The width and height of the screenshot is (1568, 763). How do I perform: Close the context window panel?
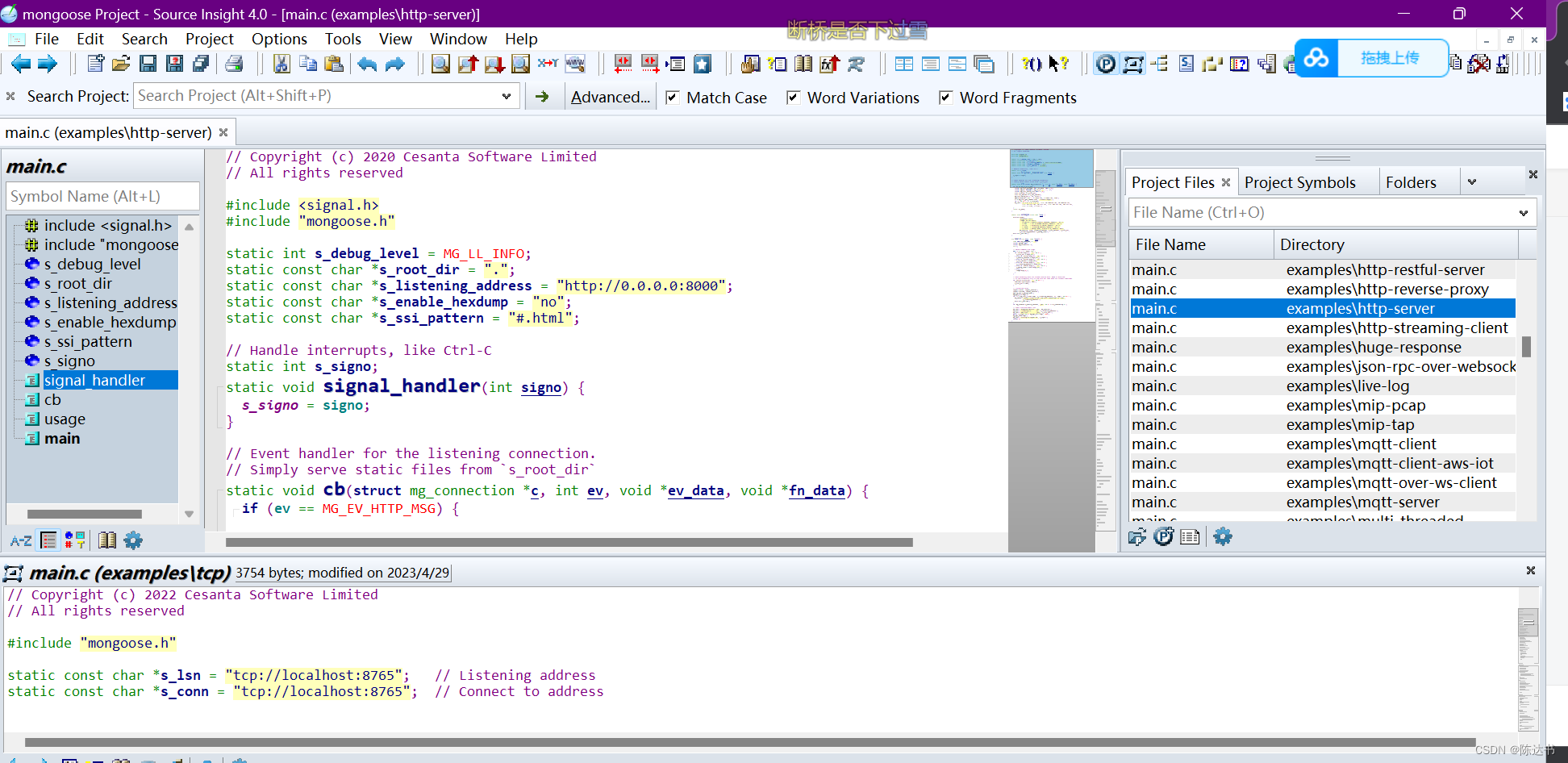[x=1530, y=570]
